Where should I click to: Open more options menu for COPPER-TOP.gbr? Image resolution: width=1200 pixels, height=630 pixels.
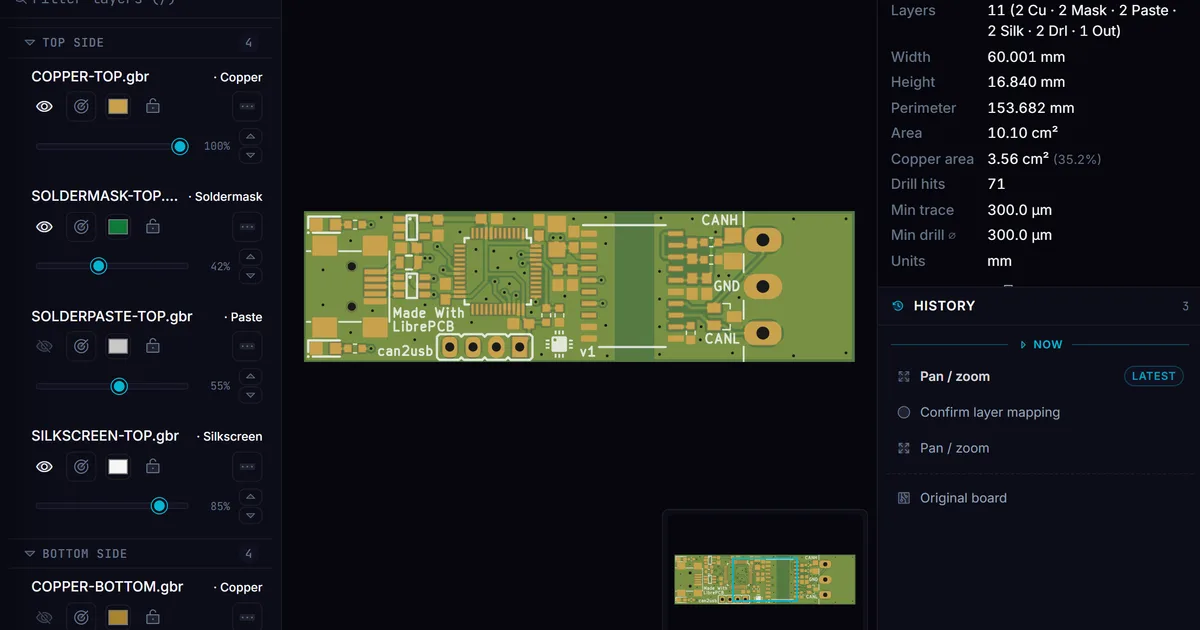tap(247, 106)
